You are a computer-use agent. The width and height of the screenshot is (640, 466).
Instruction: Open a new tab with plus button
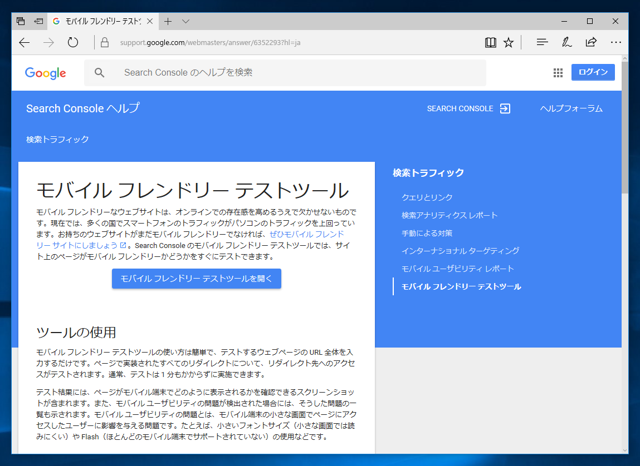pyautogui.click(x=168, y=21)
